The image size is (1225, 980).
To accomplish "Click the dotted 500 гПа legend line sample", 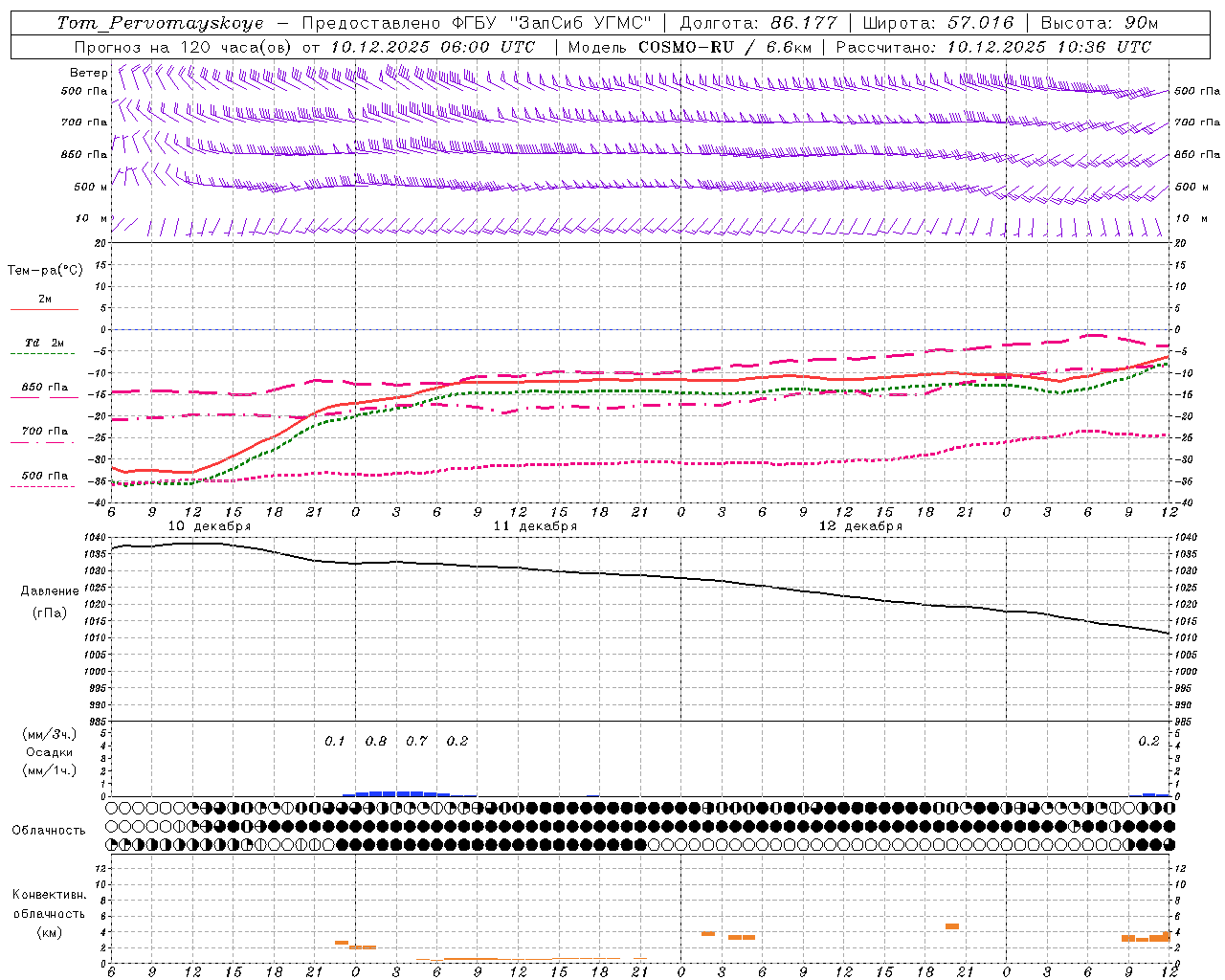I will (42, 486).
